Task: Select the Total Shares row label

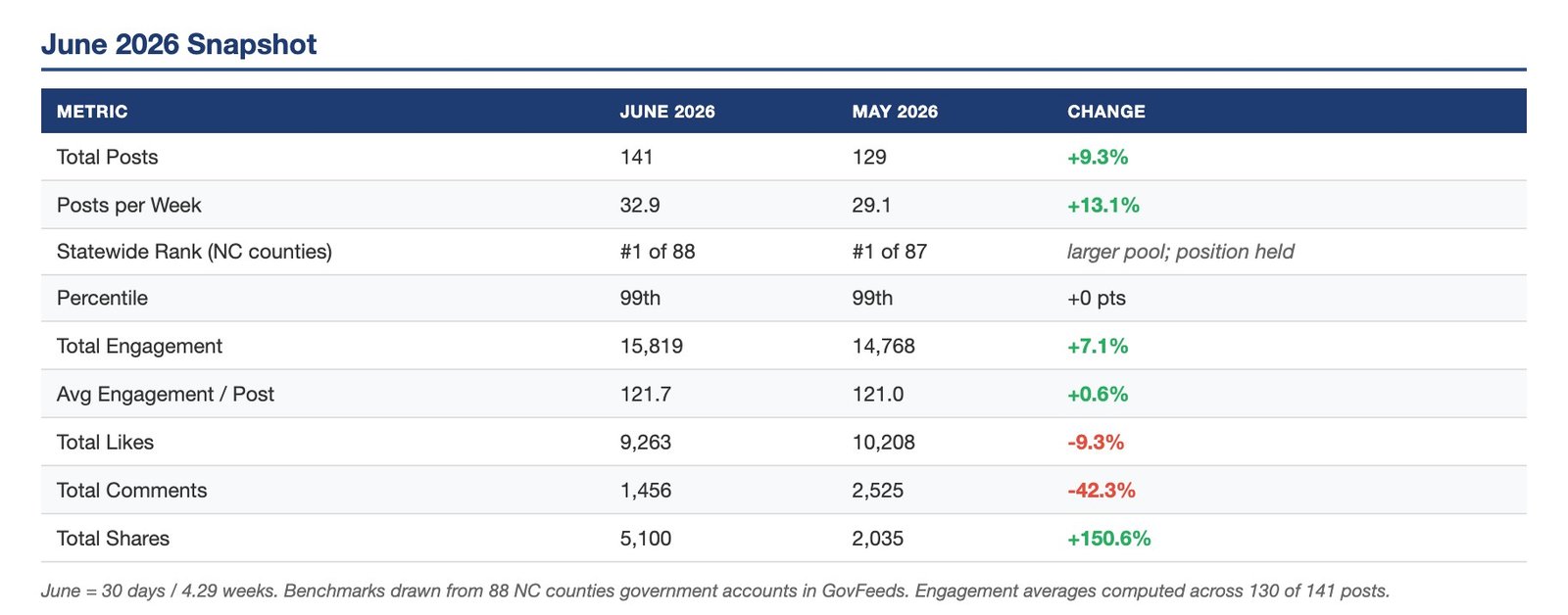Action: (113, 538)
